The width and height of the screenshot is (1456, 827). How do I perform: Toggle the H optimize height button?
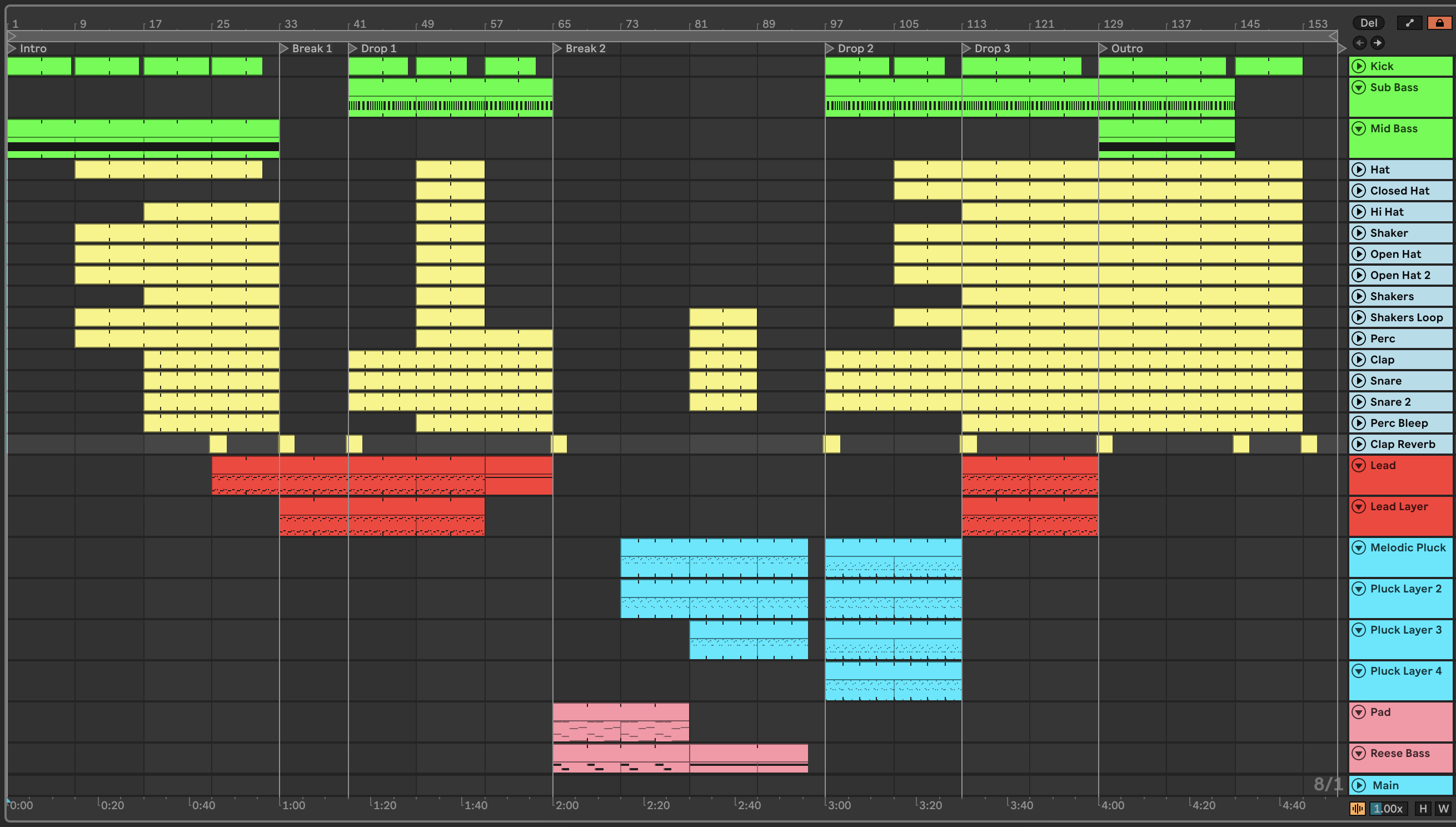click(1423, 808)
